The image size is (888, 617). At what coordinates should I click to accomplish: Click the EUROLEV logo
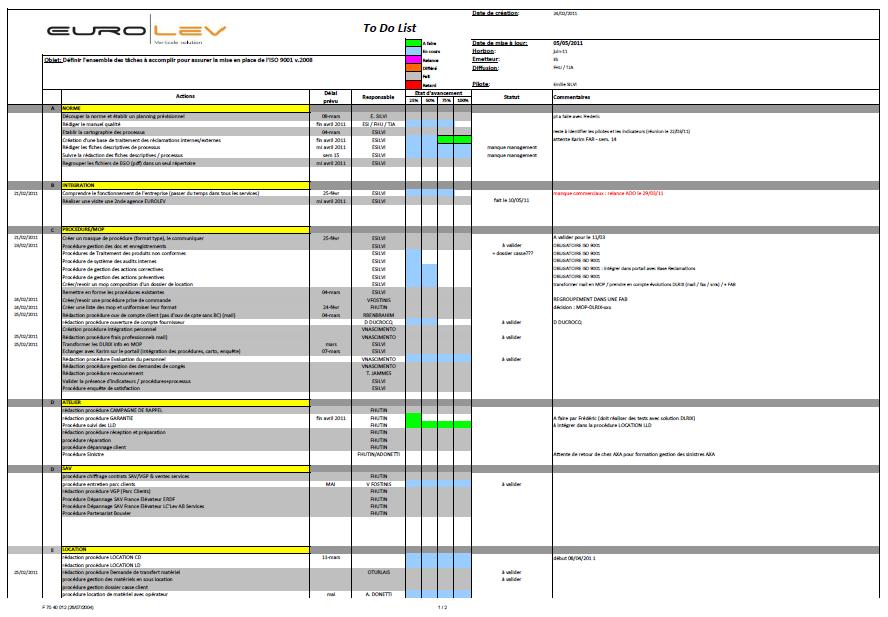pos(136,32)
